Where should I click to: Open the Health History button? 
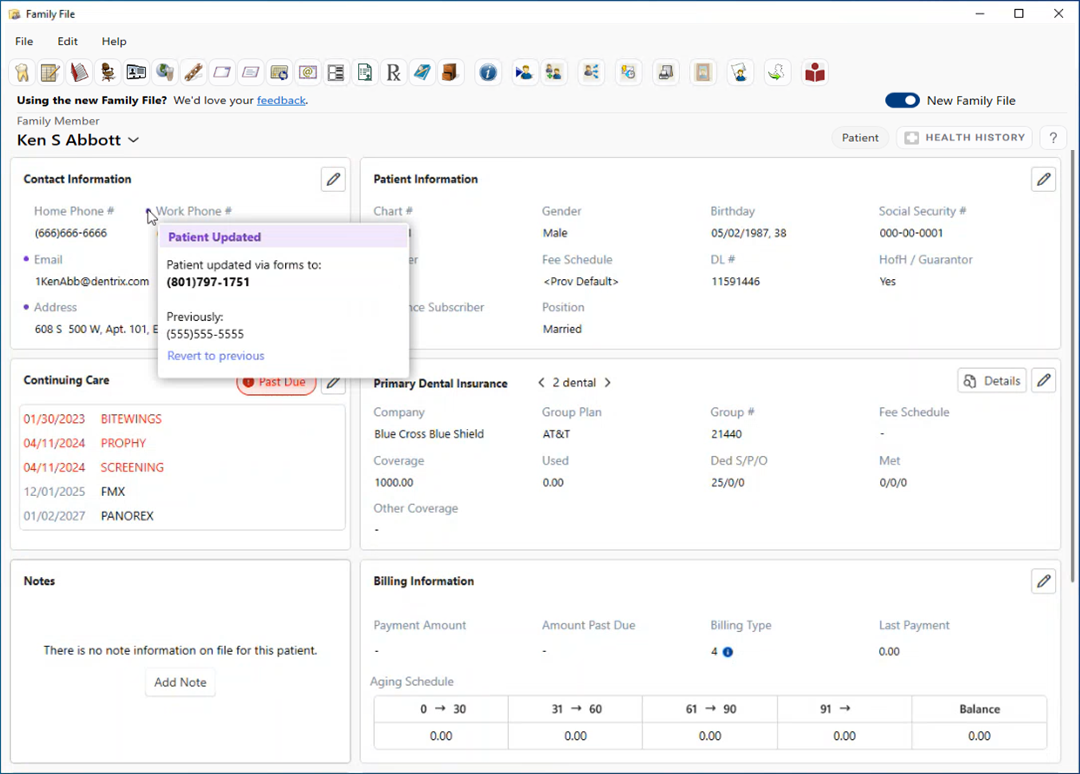(x=965, y=138)
